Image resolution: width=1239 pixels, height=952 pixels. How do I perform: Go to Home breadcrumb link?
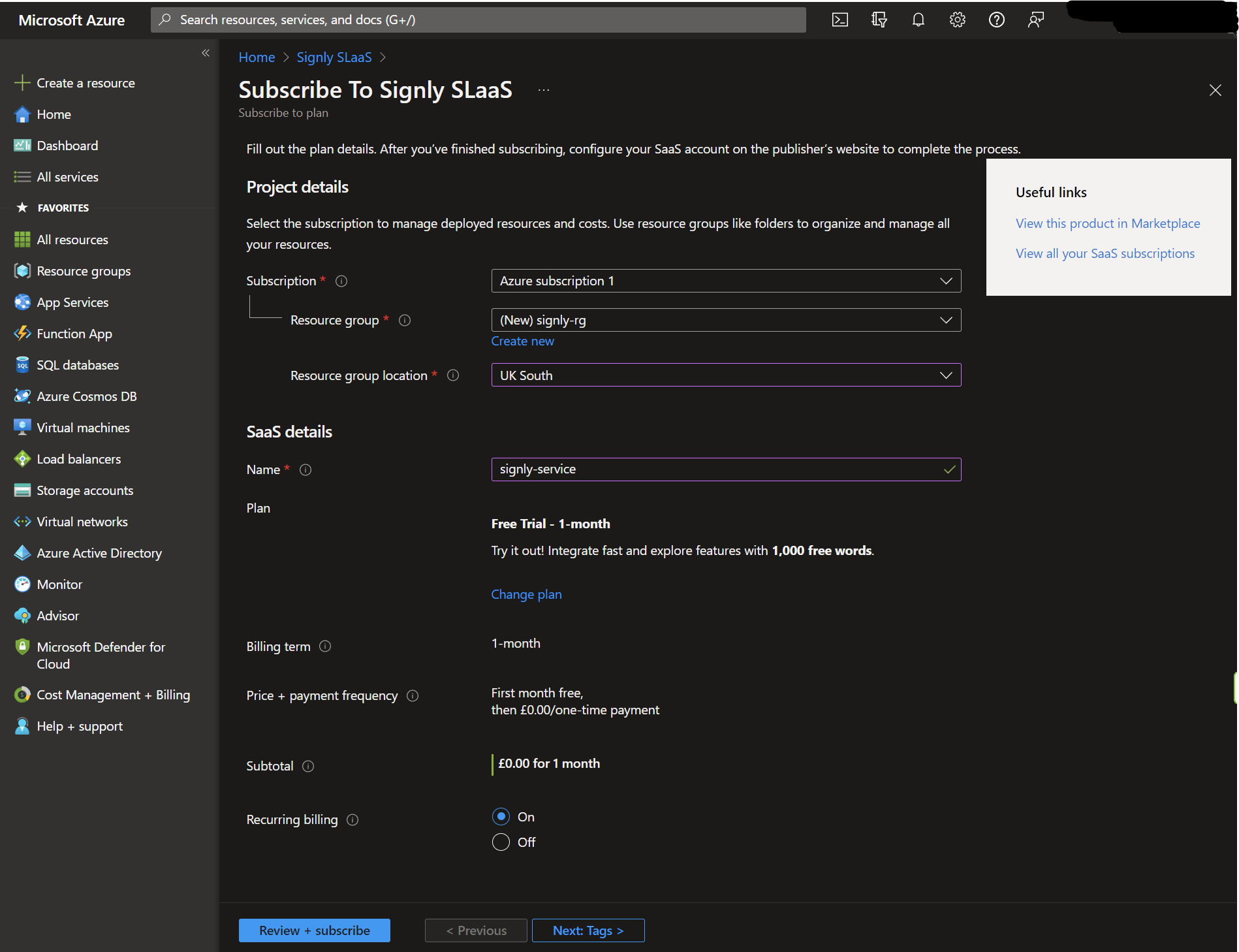click(257, 57)
